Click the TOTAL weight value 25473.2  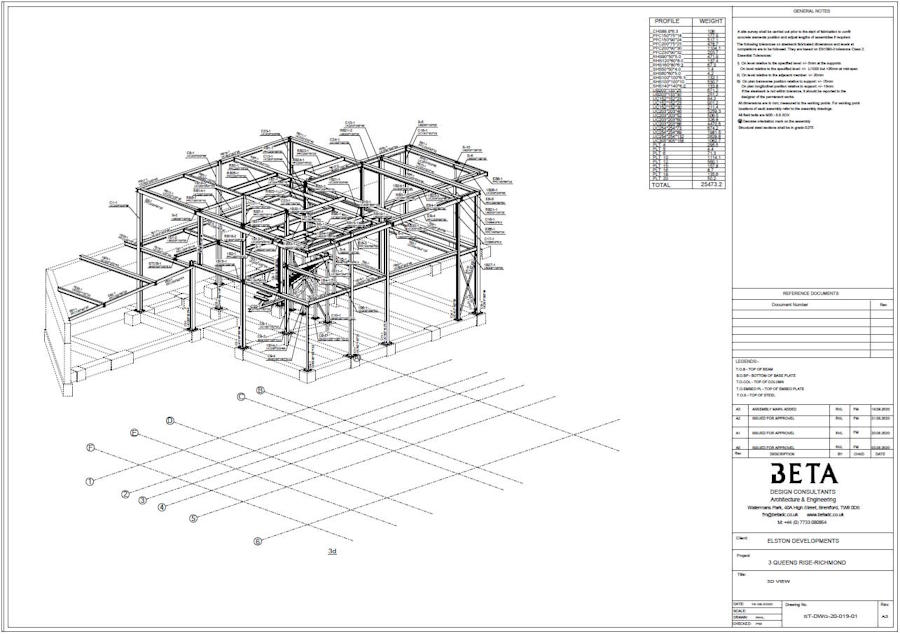coord(711,185)
